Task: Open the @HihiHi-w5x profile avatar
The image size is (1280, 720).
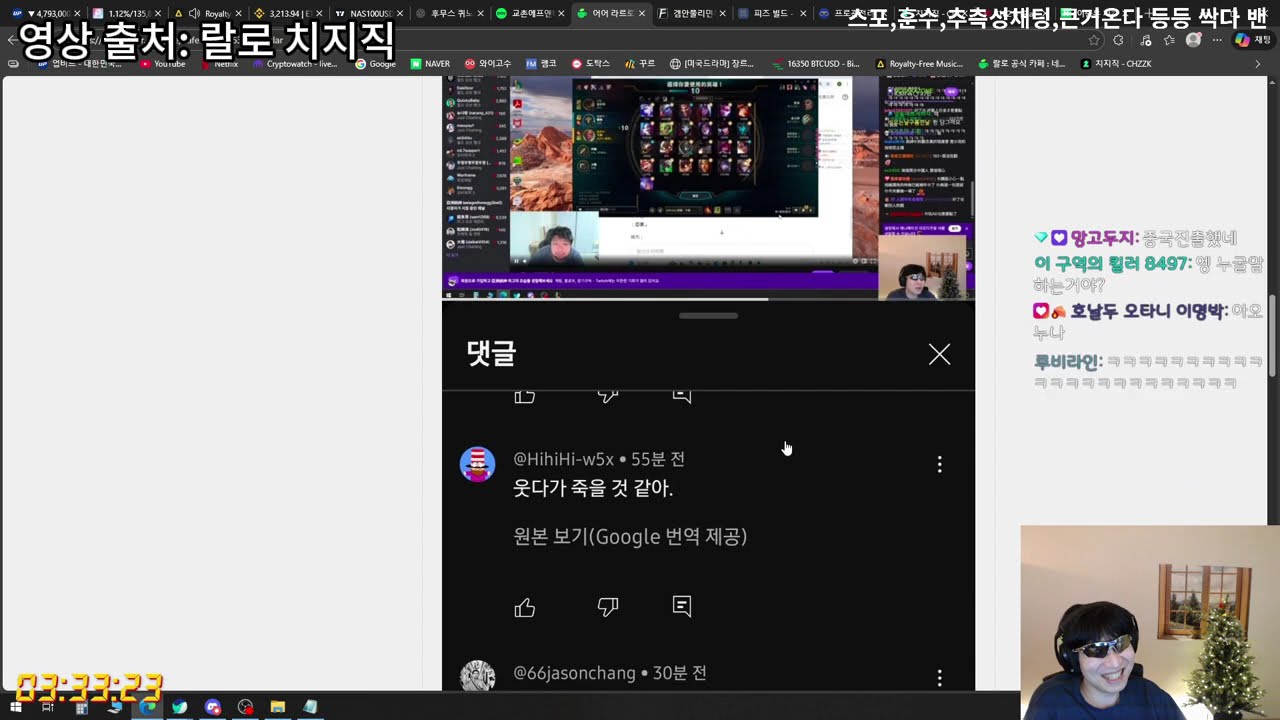Action: pos(477,464)
